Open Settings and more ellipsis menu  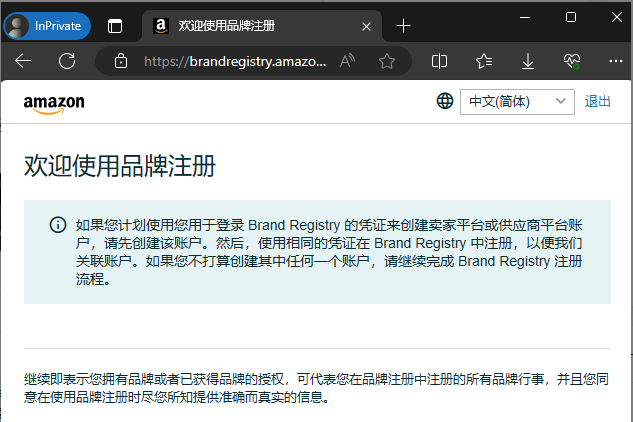616,61
